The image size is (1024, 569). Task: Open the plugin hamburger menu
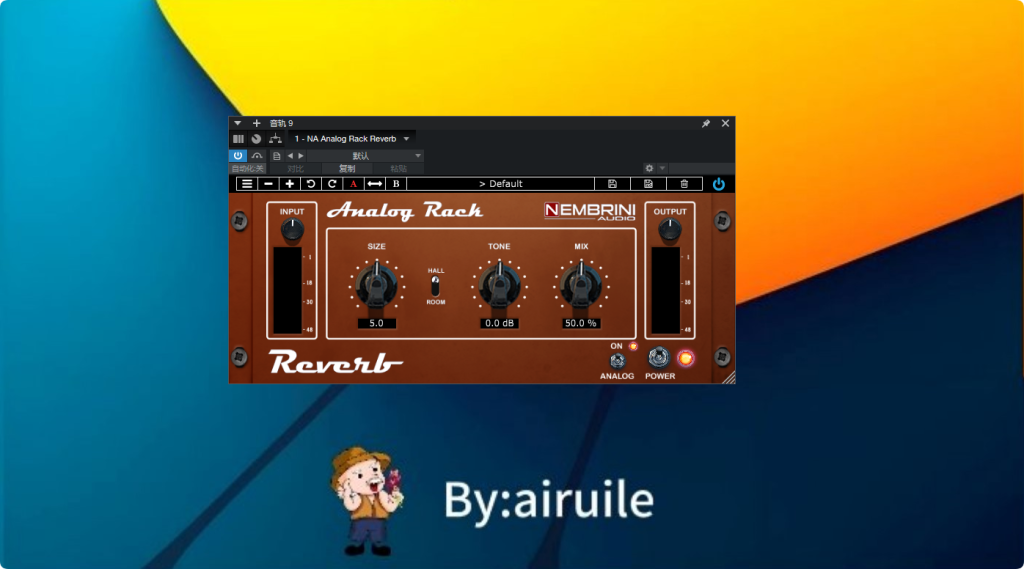(x=247, y=184)
